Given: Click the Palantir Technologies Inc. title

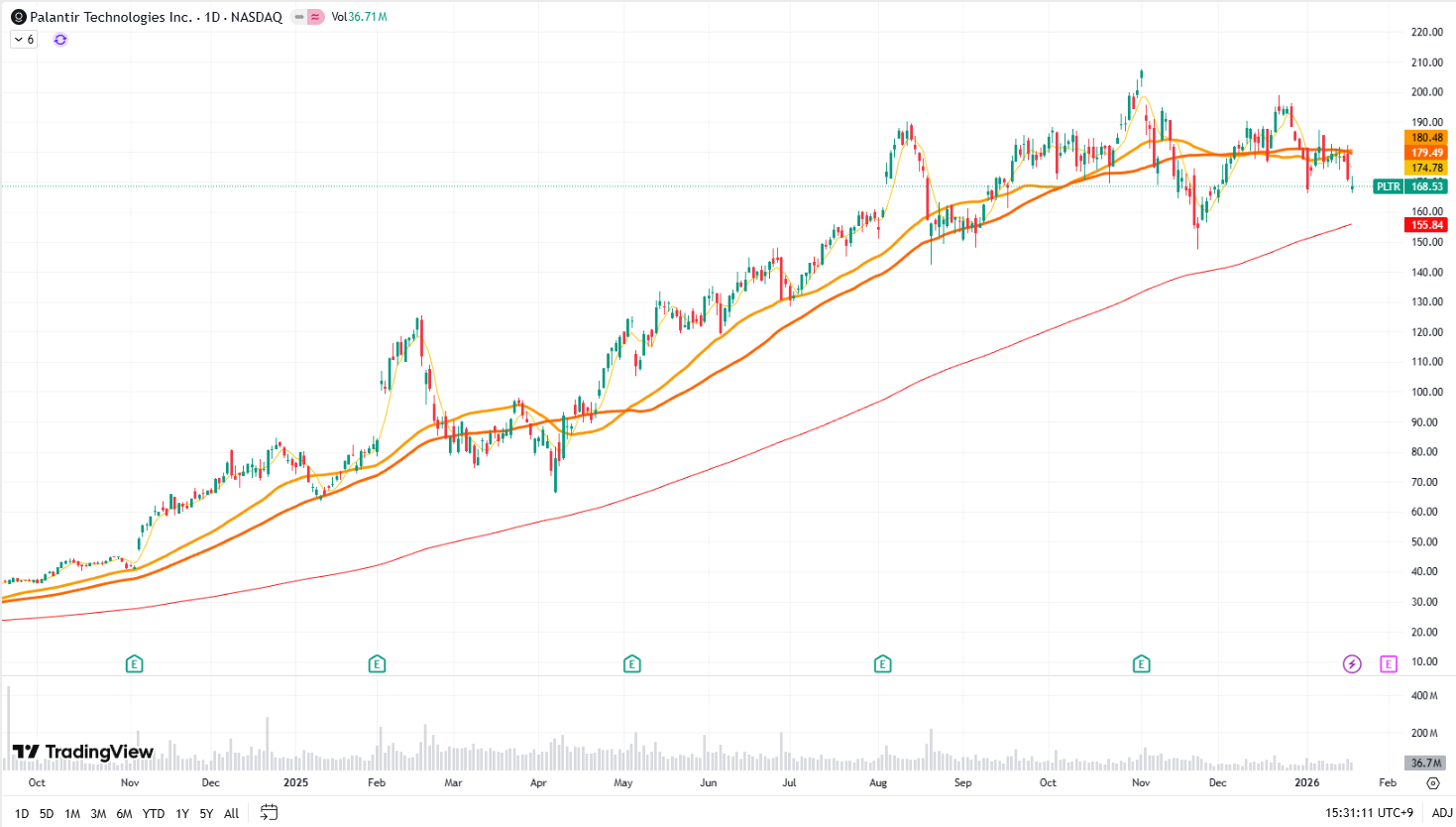Looking at the screenshot, I should [111, 17].
